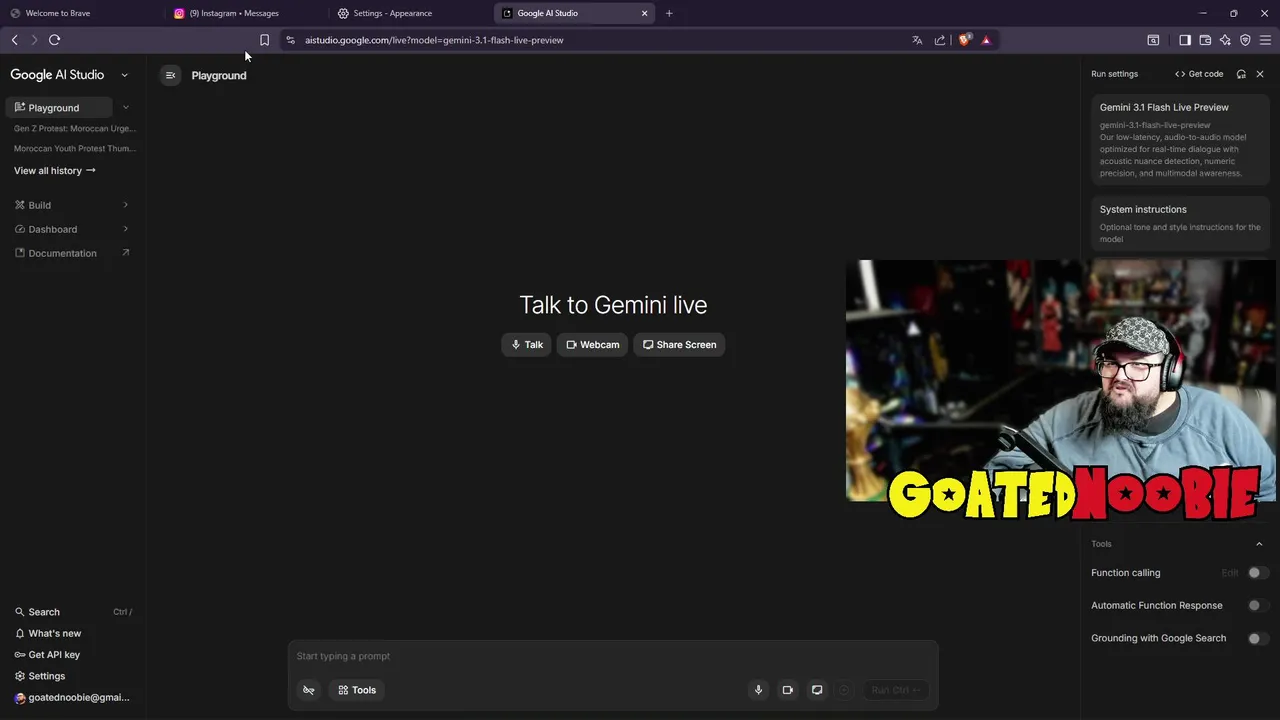Screen dimensions: 1280x720
Task: Toggle Grounding with Google Search switch
Action: (1258, 638)
